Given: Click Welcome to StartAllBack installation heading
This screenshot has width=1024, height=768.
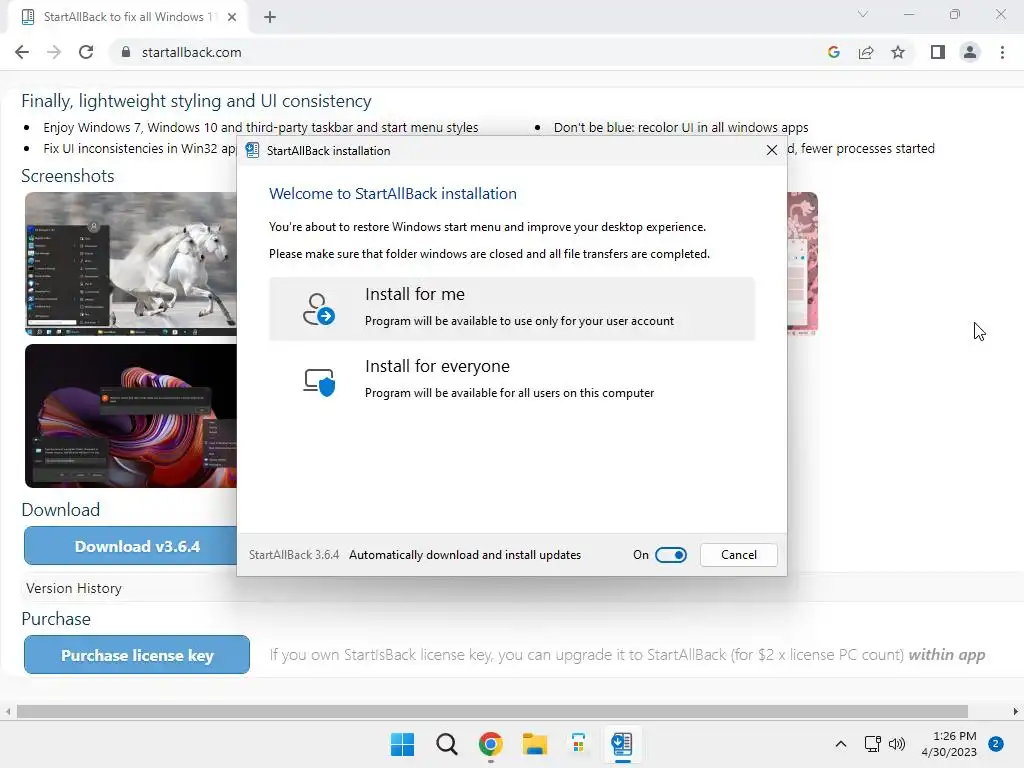Looking at the screenshot, I should [392, 193].
